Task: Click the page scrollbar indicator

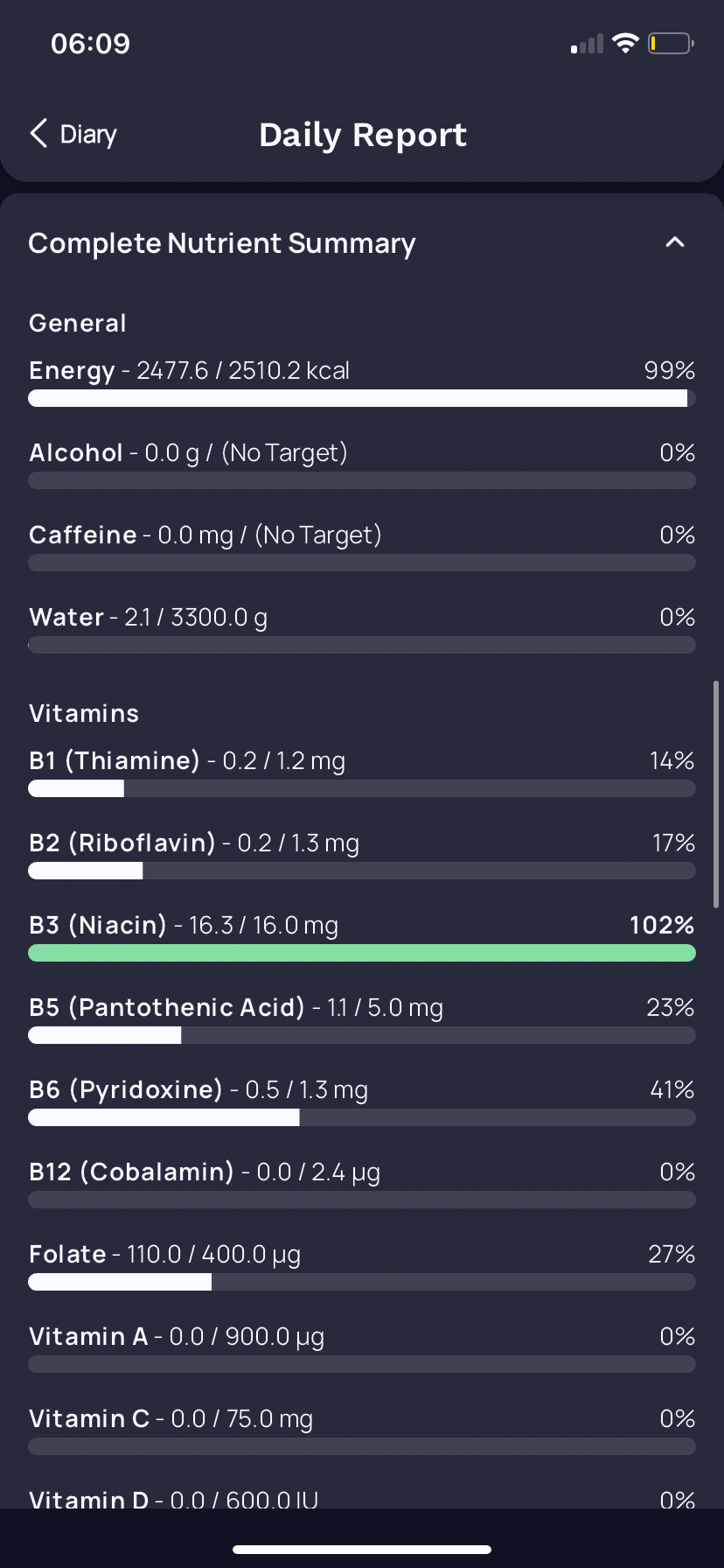Action: 716,794
